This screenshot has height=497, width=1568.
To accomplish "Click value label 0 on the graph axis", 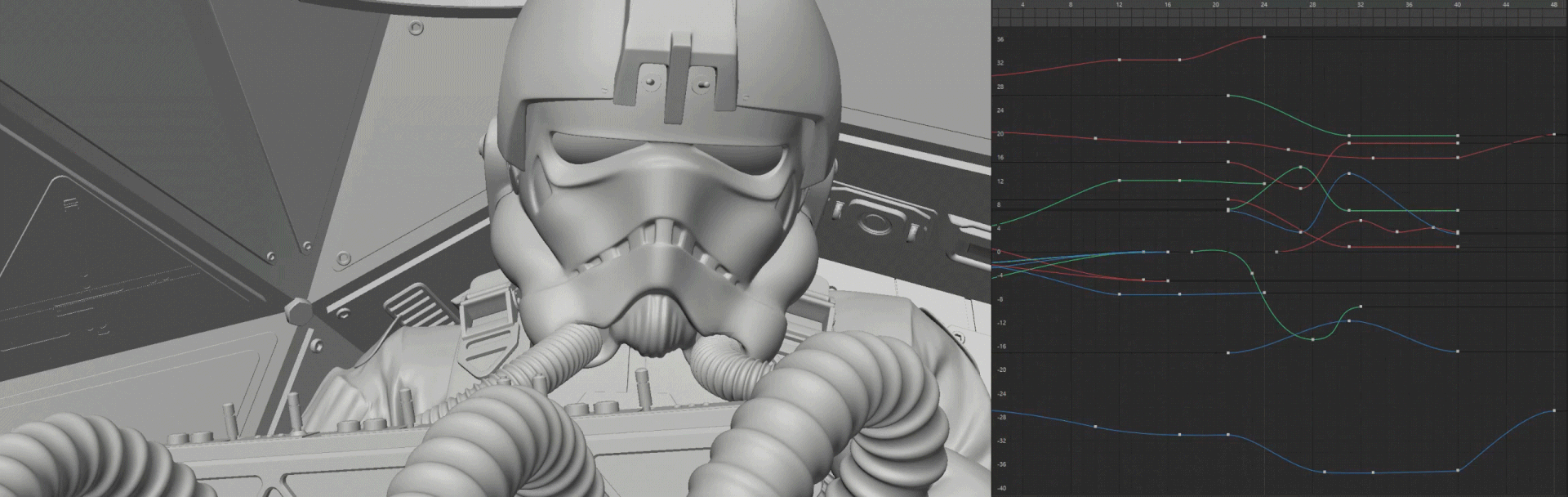I will click(999, 252).
